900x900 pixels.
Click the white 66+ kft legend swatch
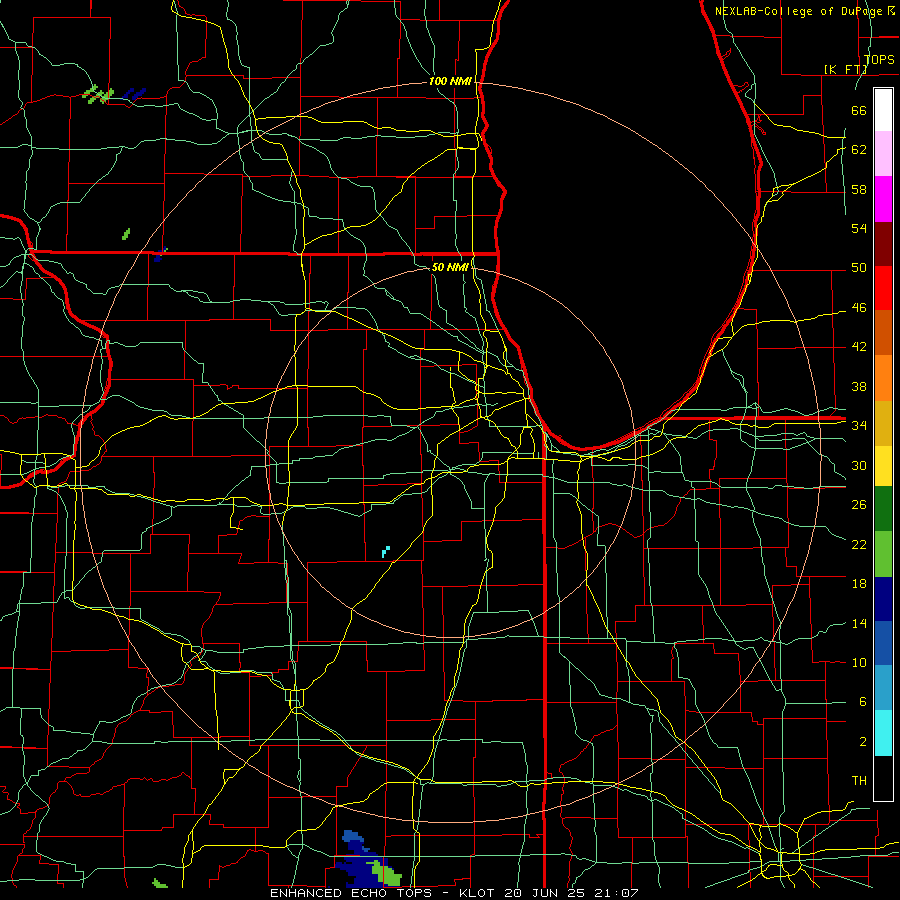pos(883,110)
